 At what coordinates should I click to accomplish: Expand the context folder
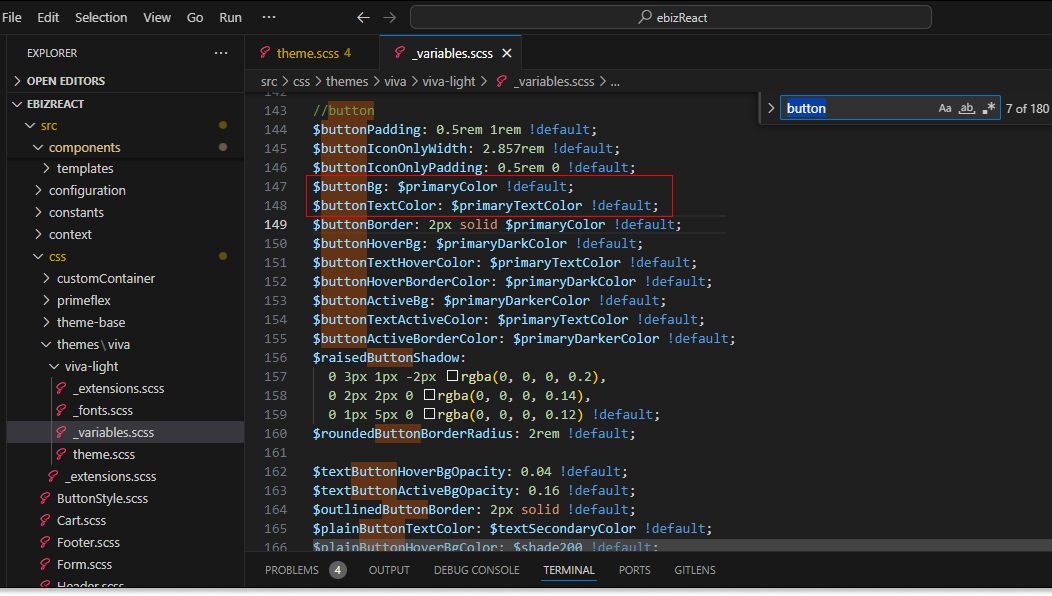point(38,234)
